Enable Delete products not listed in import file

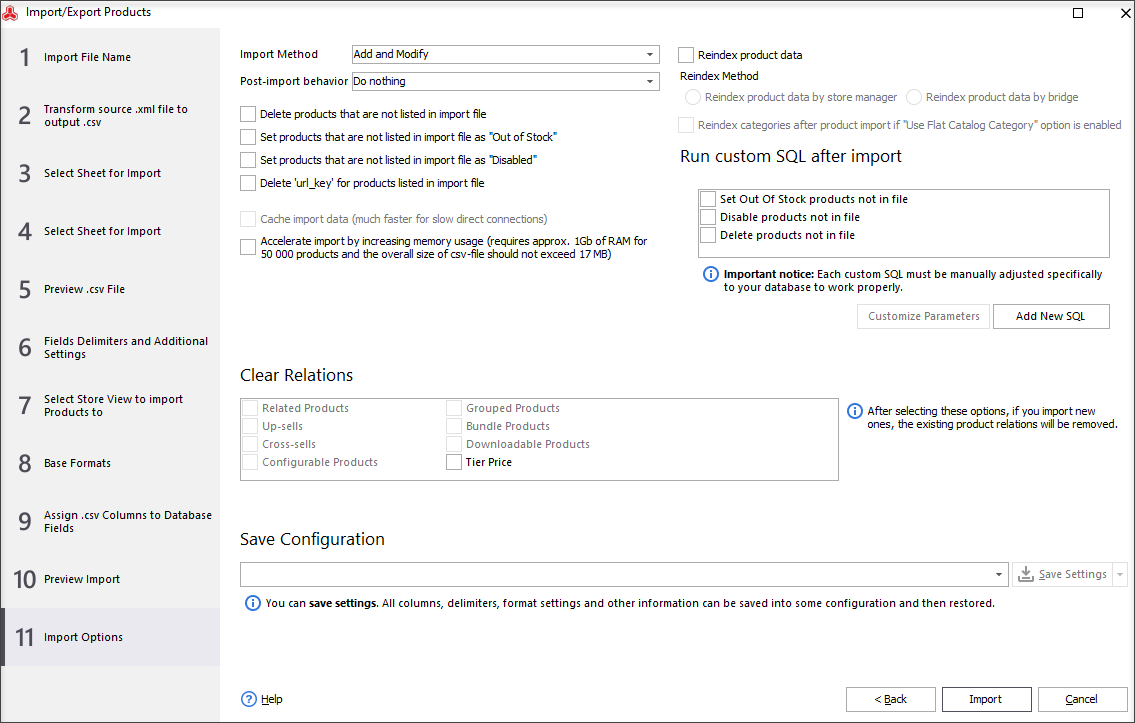pyautogui.click(x=248, y=114)
